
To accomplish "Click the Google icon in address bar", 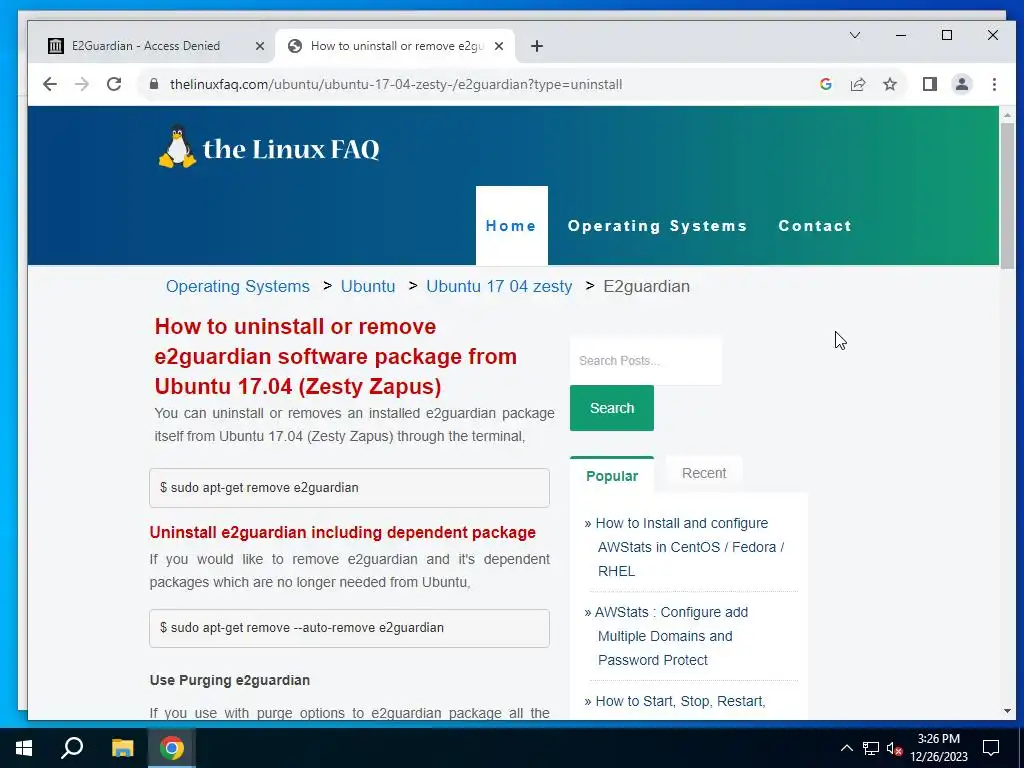I will 825,84.
